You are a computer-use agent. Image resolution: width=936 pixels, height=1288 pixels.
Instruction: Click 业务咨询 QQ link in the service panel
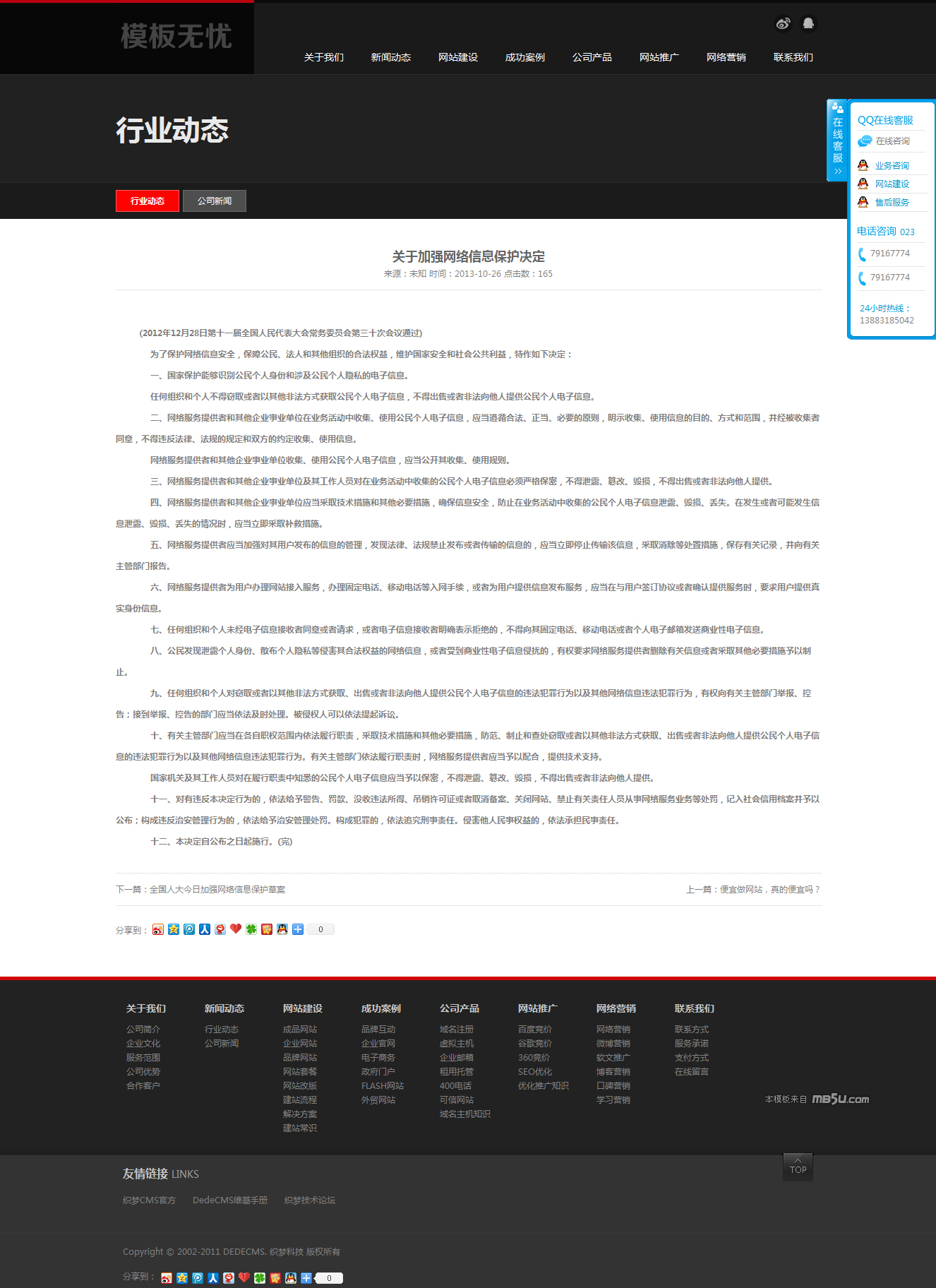click(x=892, y=166)
